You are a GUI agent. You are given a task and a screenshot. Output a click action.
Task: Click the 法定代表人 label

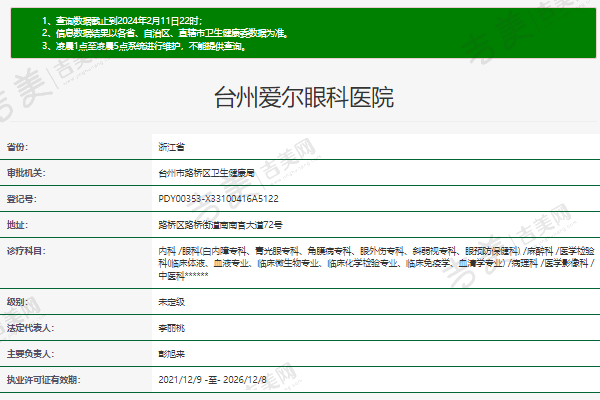coord(30,328)
